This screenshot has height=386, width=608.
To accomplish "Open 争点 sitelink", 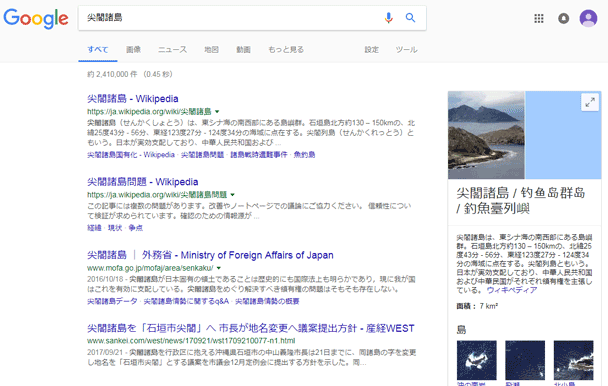I will (x=136, y=228).
